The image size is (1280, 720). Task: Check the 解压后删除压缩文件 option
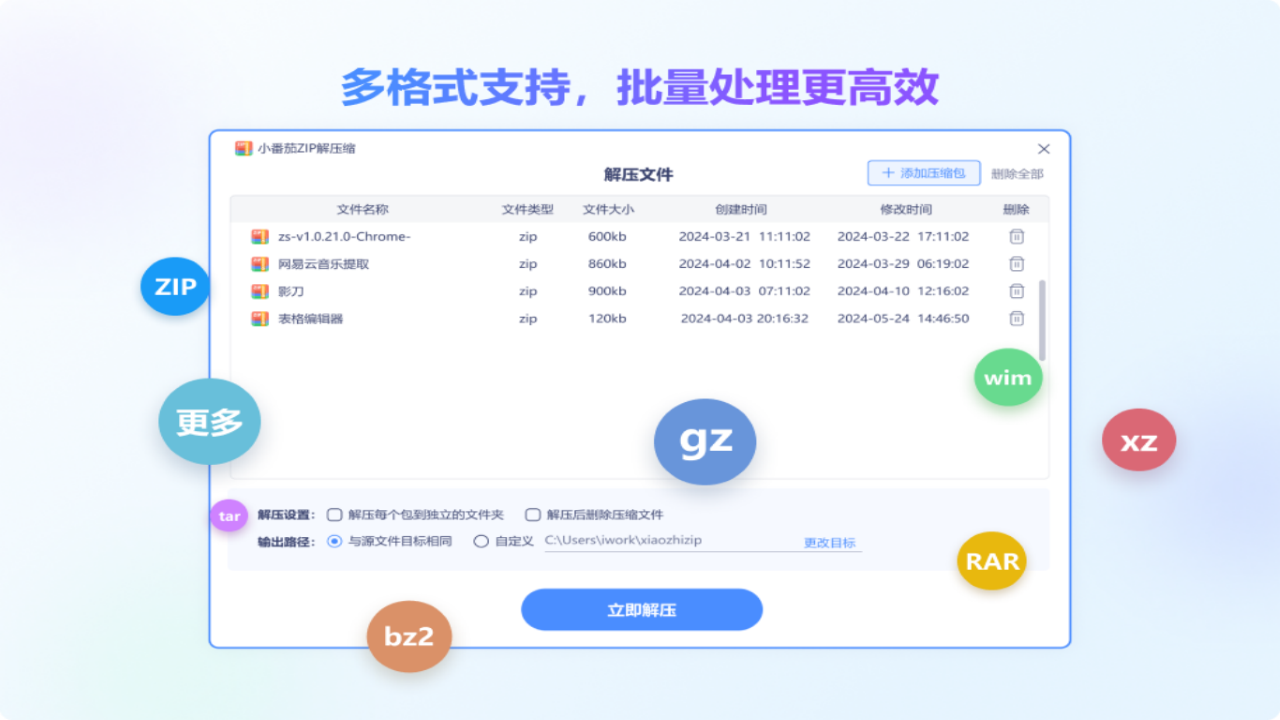[x=532, y=514]
